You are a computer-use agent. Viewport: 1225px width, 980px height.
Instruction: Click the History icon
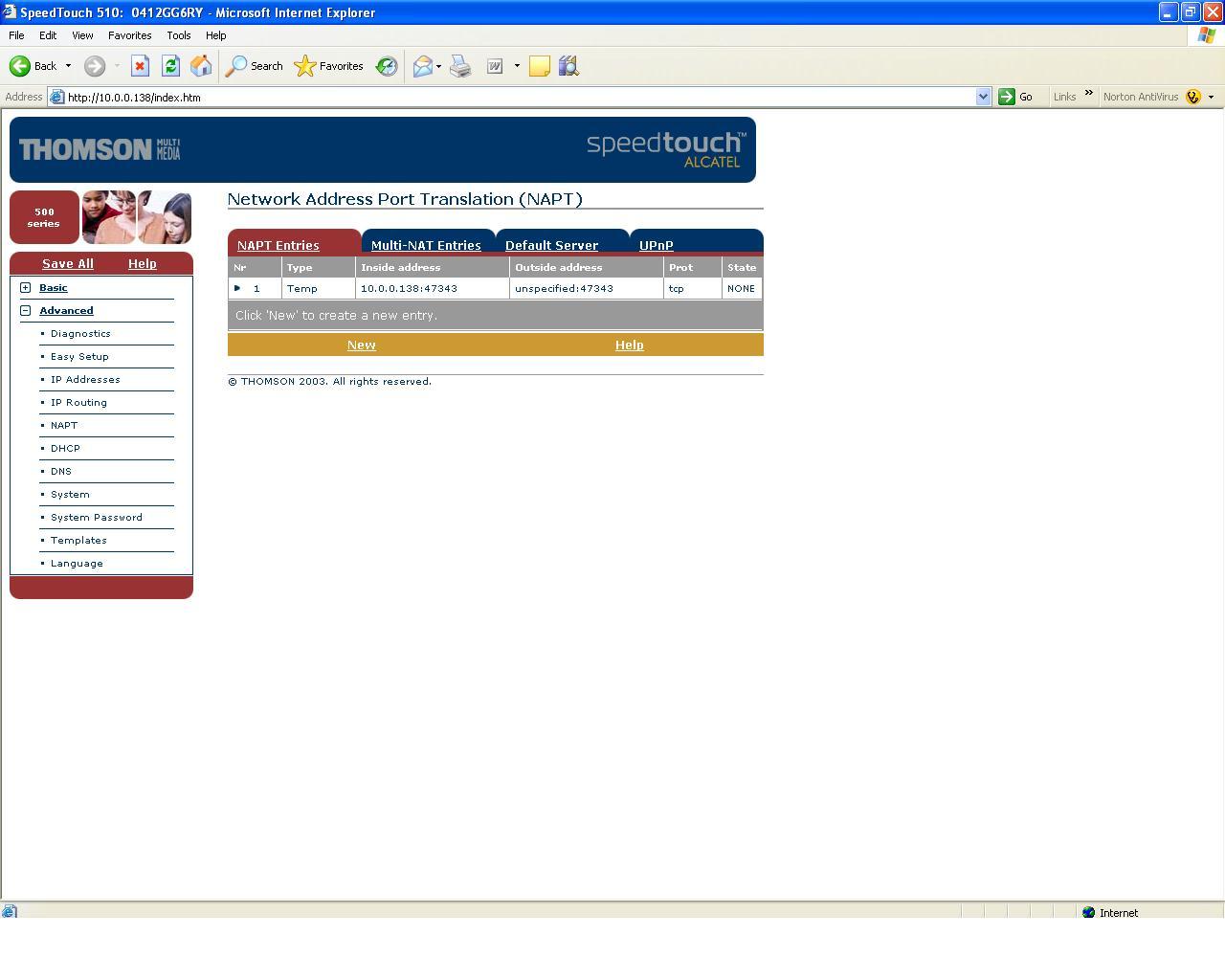pos(387,66)
